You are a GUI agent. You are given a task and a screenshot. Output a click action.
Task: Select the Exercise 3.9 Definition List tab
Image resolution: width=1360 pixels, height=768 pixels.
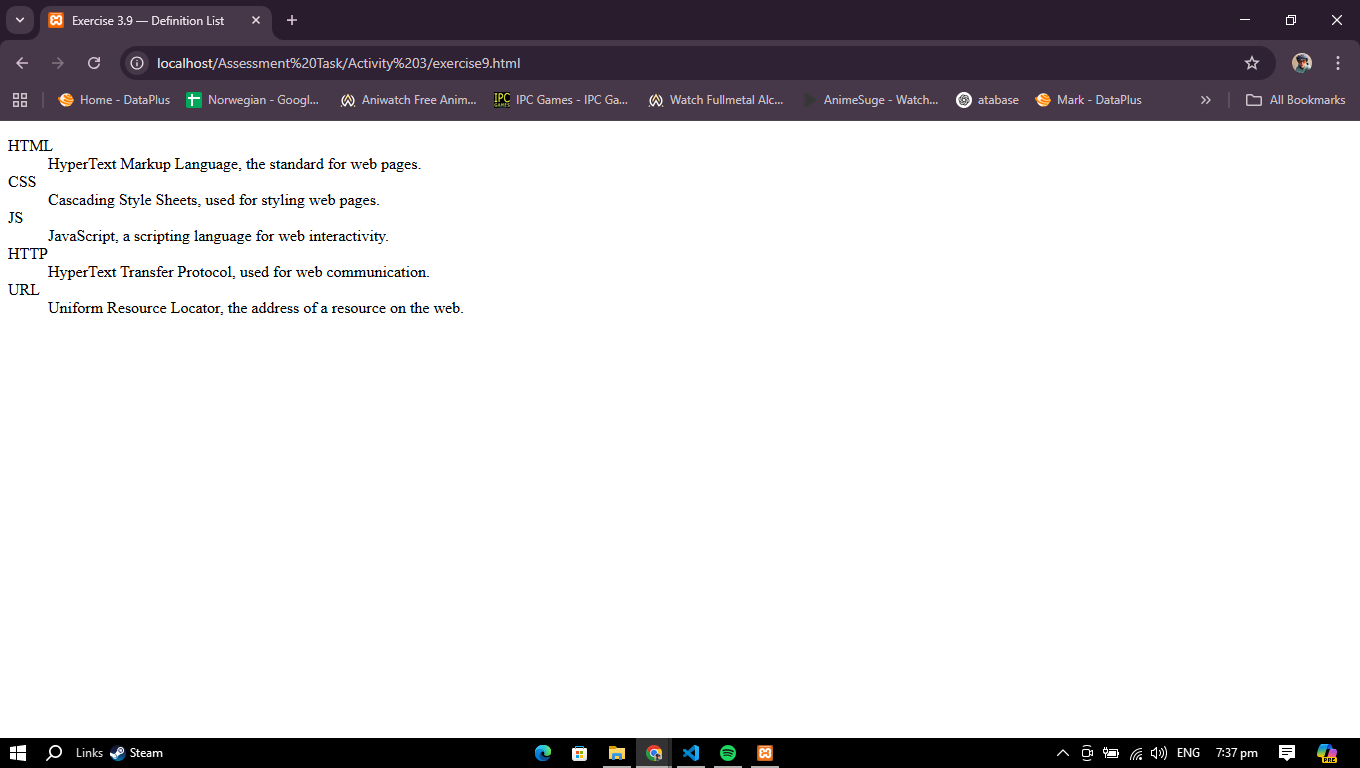tap(148, 20)
